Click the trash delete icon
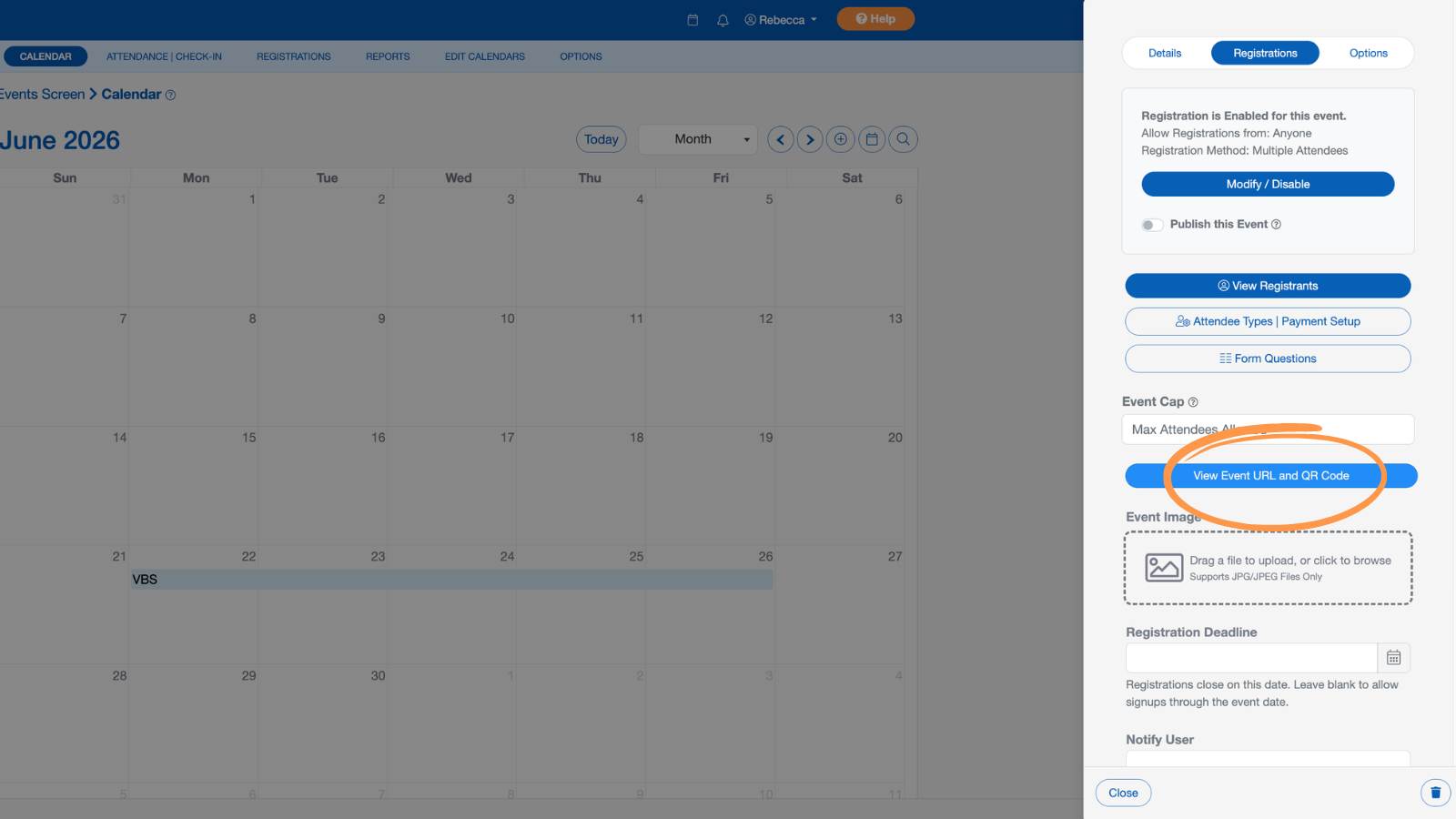1456x819 pixels. [x=1435, y=793]
